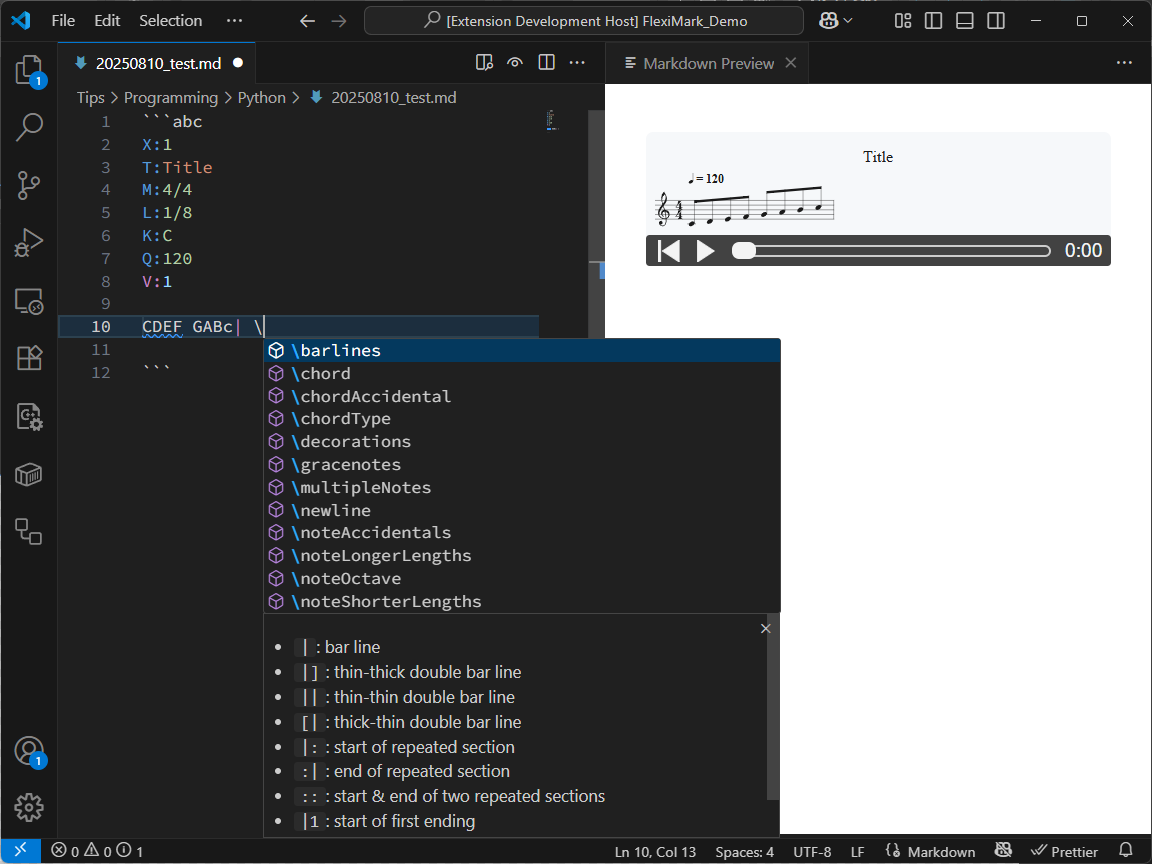
Task: Switch to the Markdown Preview tab
Action: (708, 63)
